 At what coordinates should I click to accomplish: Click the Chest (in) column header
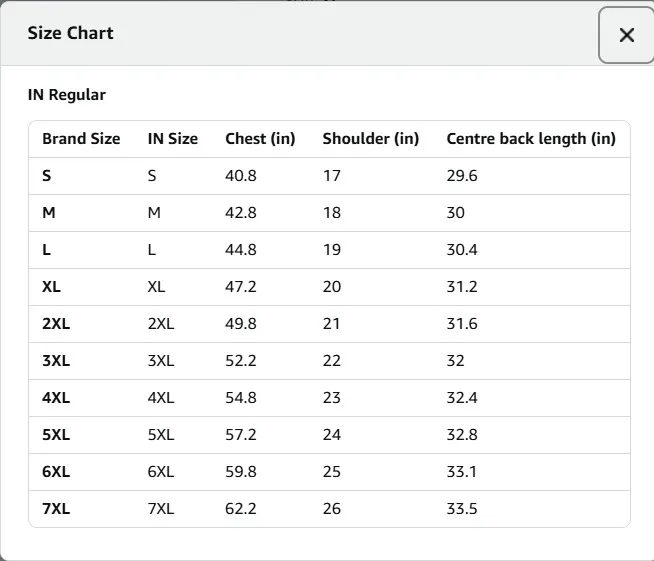pos(260,139)
